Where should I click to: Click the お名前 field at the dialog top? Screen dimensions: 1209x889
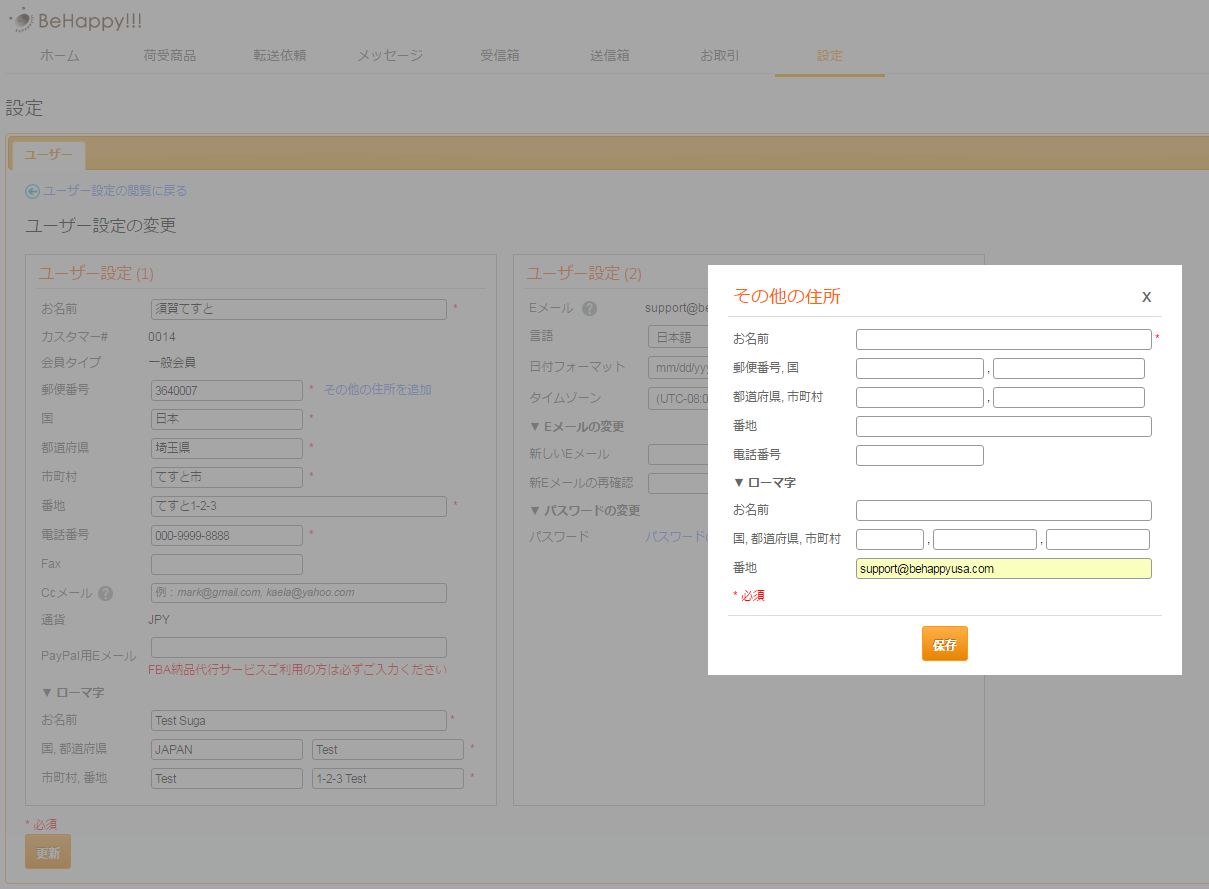[x=1003, y=340]
